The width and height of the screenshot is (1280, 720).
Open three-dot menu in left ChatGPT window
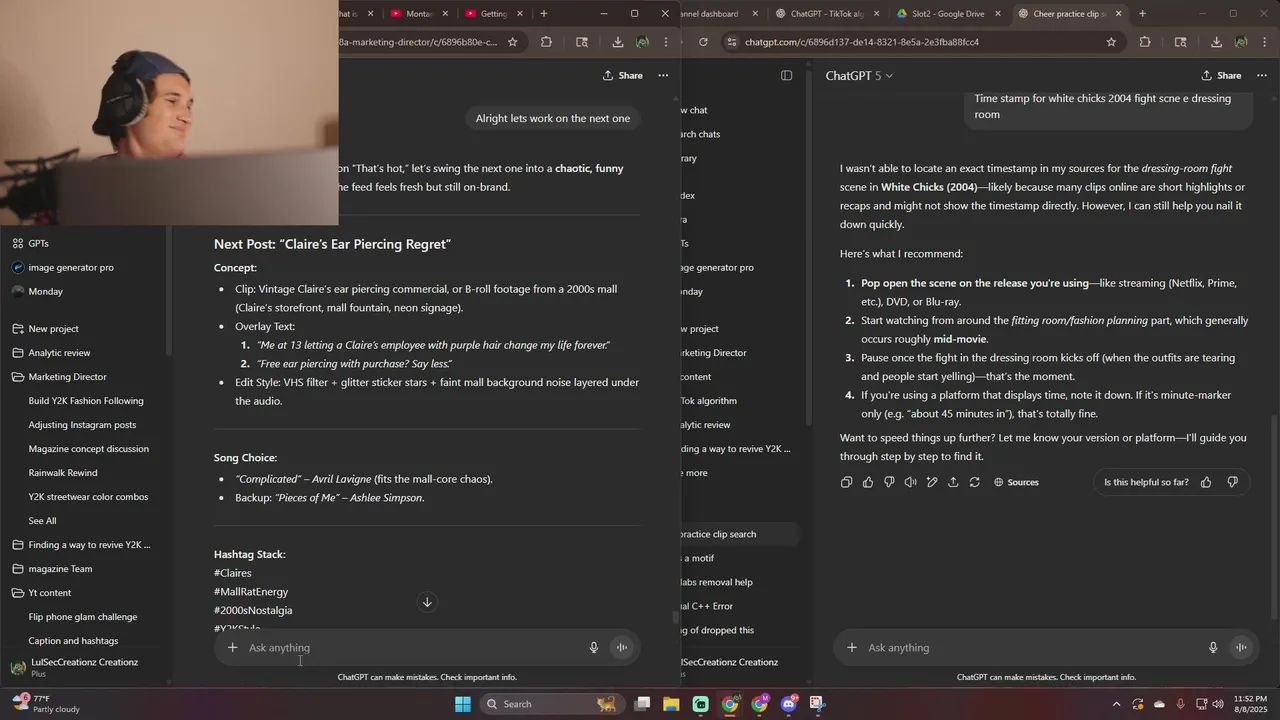[663, 76]
